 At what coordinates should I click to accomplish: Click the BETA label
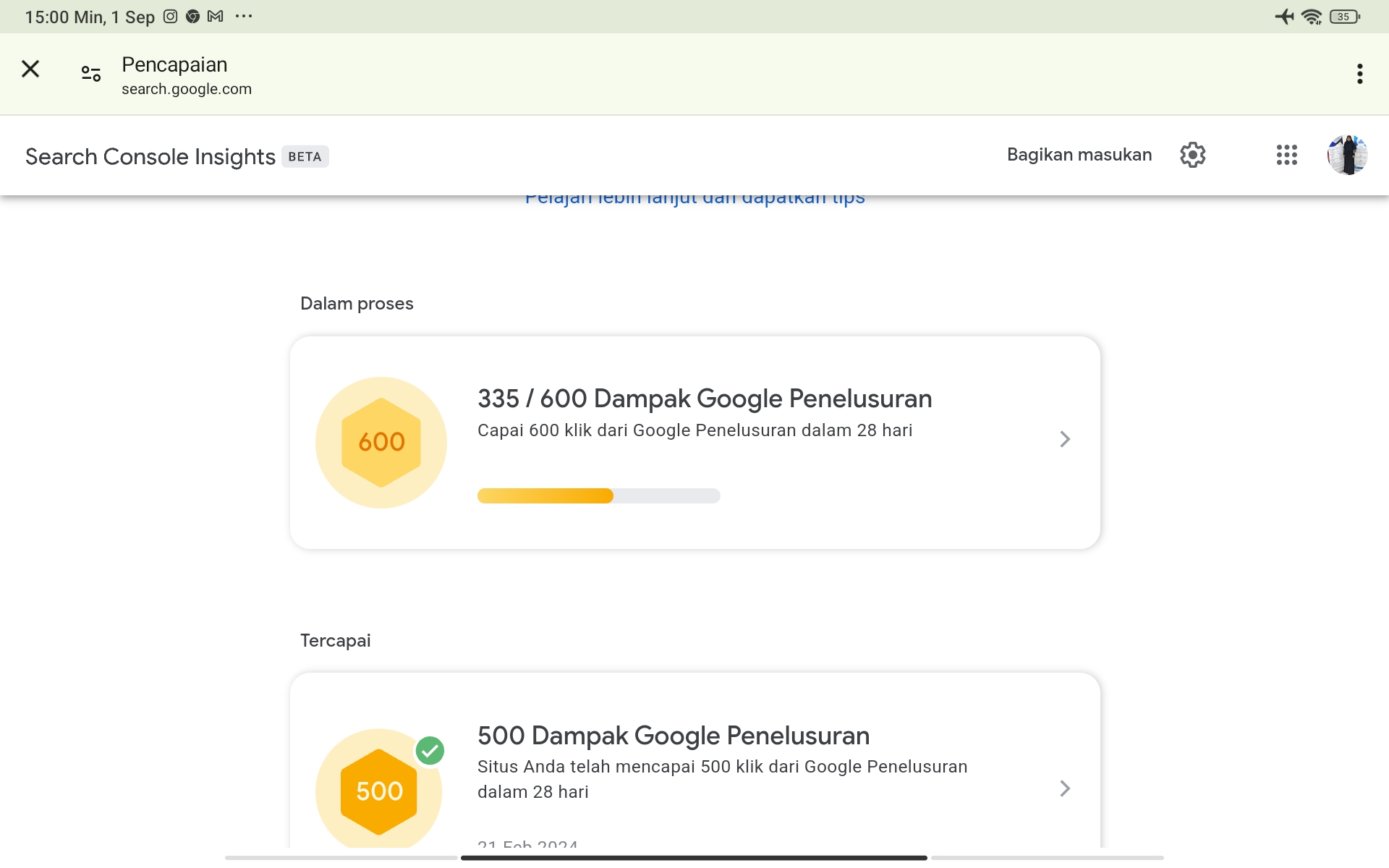(305, 156)
